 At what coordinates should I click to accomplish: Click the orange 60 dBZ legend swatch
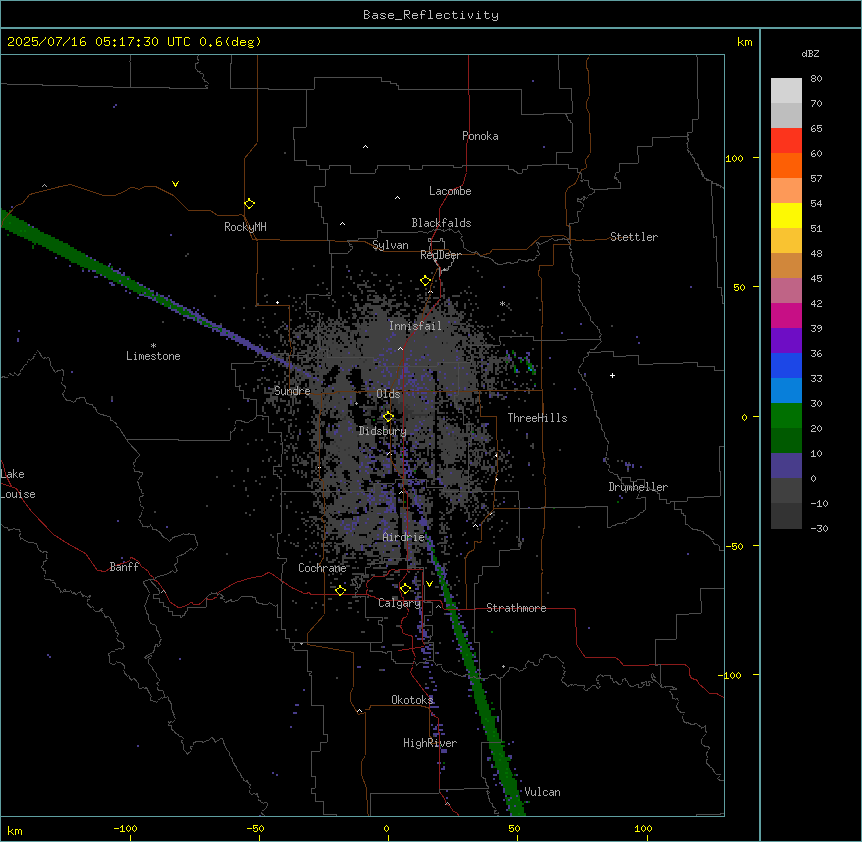tap(786, 165)
